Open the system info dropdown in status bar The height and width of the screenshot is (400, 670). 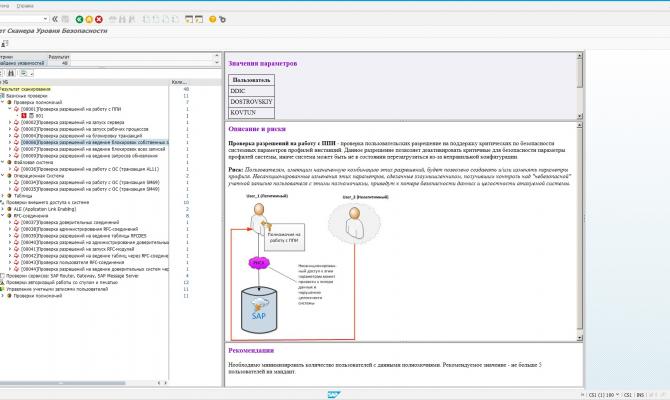[x=617, y=395]
